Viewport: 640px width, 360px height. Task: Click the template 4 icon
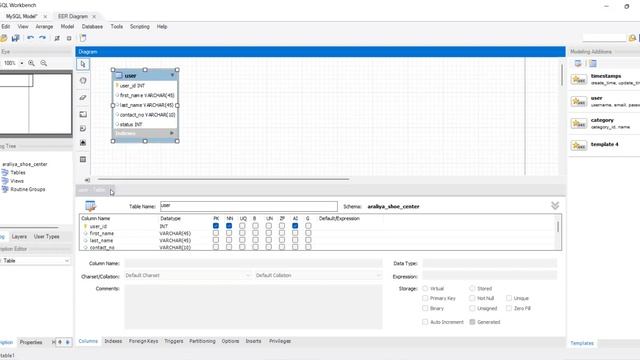[579, 145]
